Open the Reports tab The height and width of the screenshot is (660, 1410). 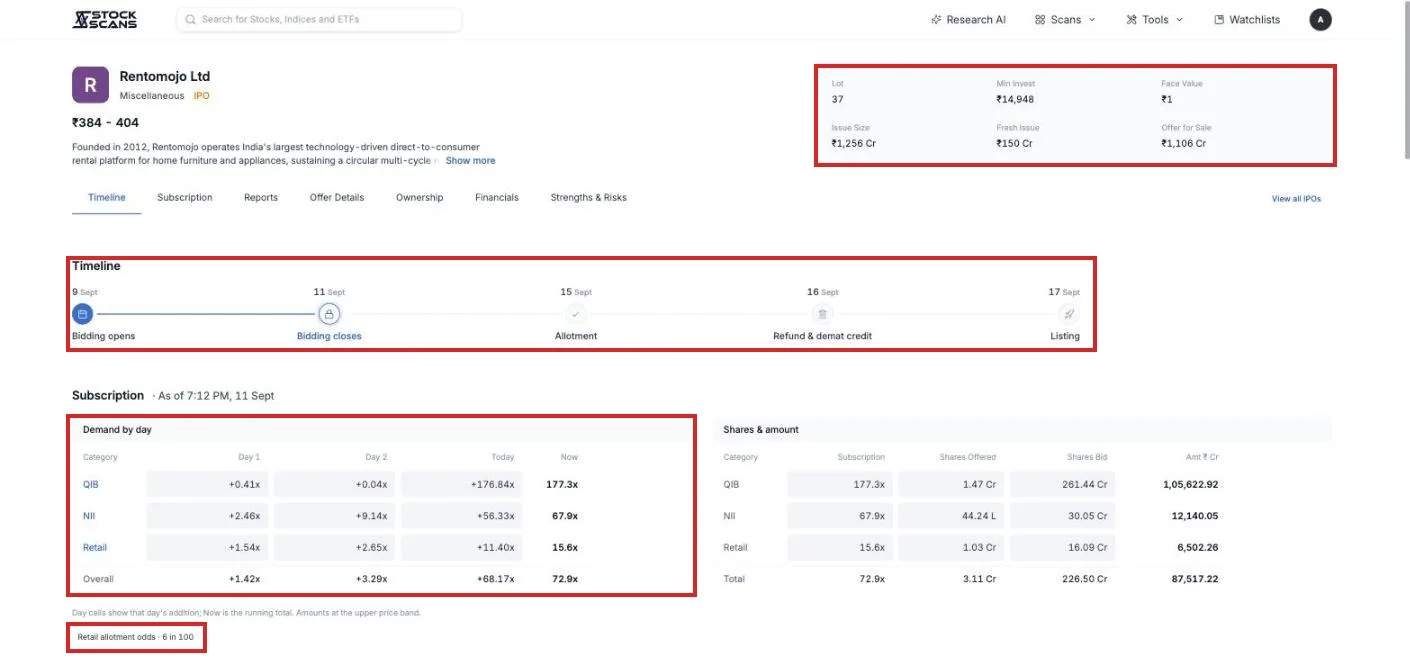[261, 197]
